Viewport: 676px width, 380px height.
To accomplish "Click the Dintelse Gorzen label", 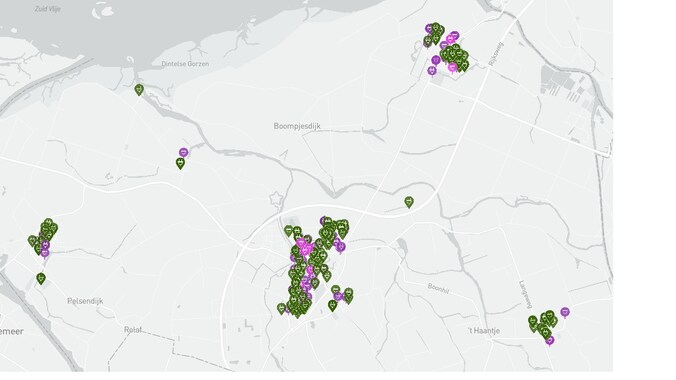I will pos(185,64).
